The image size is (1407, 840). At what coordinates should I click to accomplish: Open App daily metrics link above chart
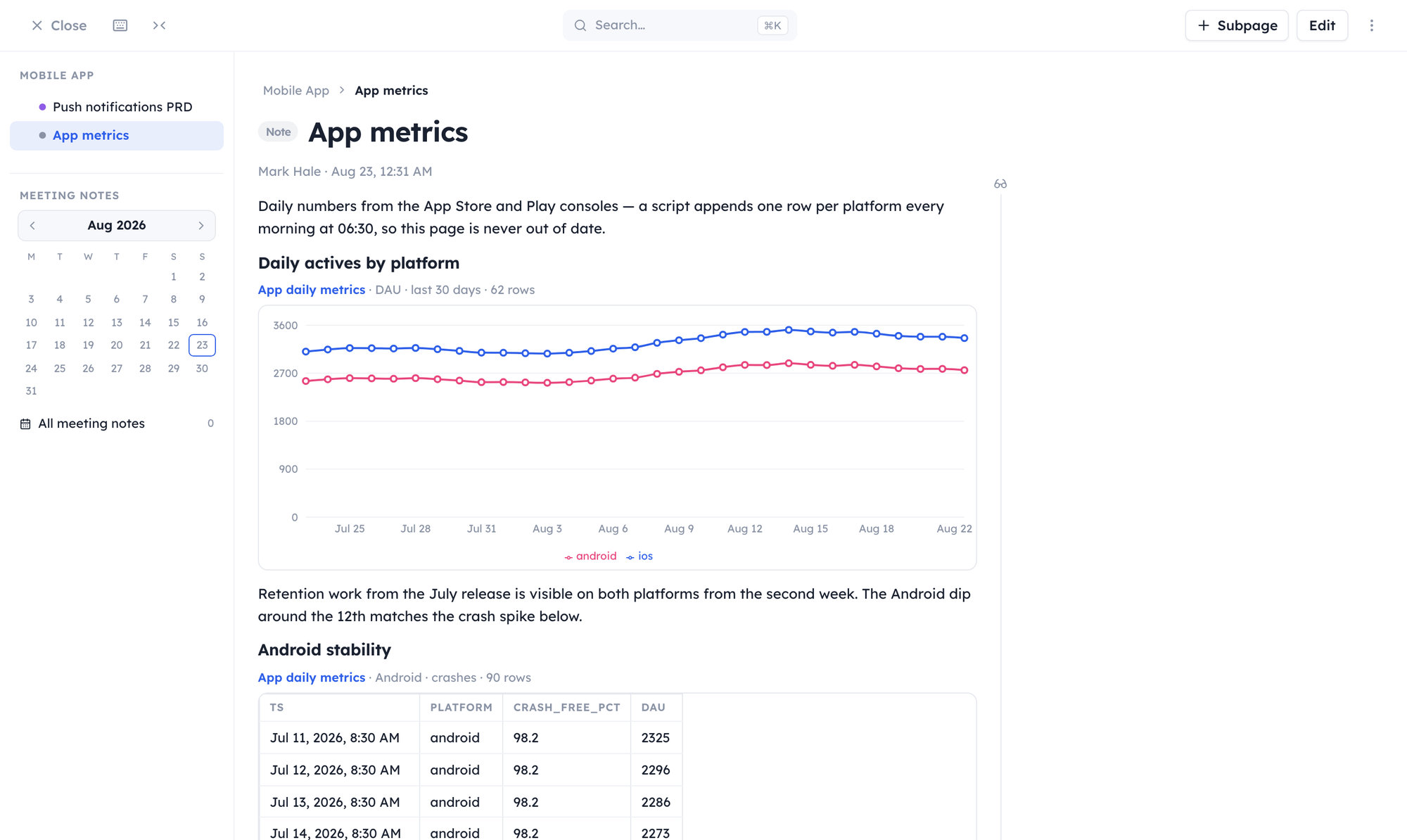coord(312,290)
